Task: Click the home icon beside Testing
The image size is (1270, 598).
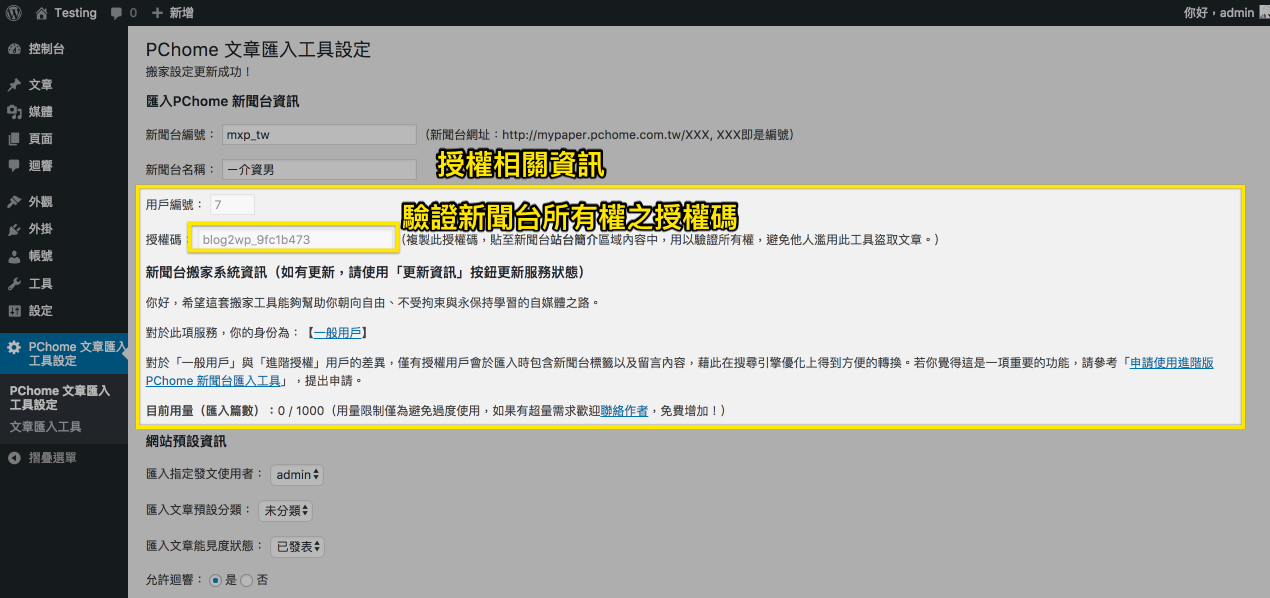Action: 41,13
